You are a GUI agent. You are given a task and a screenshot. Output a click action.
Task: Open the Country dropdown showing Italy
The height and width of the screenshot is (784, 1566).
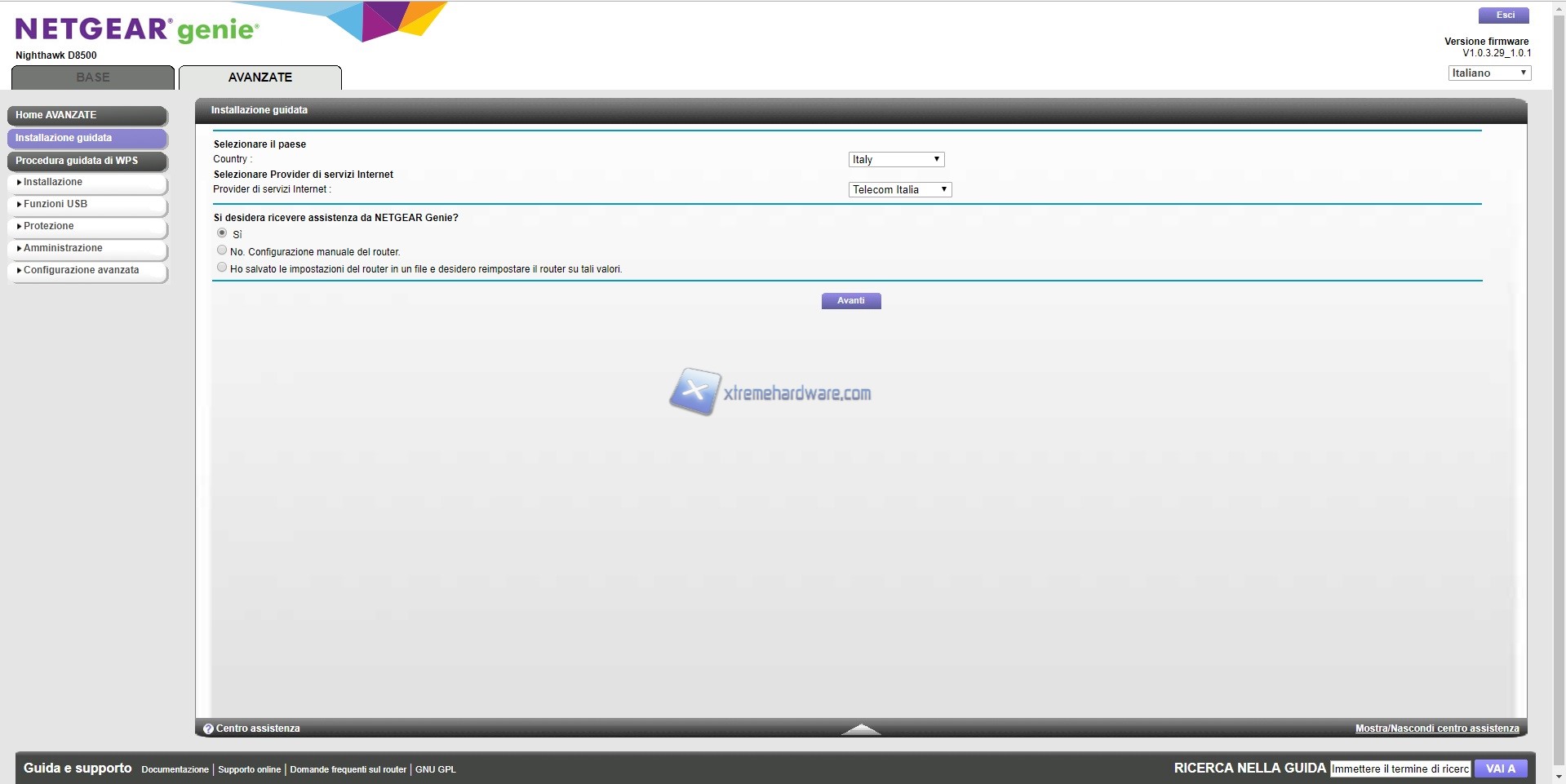(x=896, y=159)
